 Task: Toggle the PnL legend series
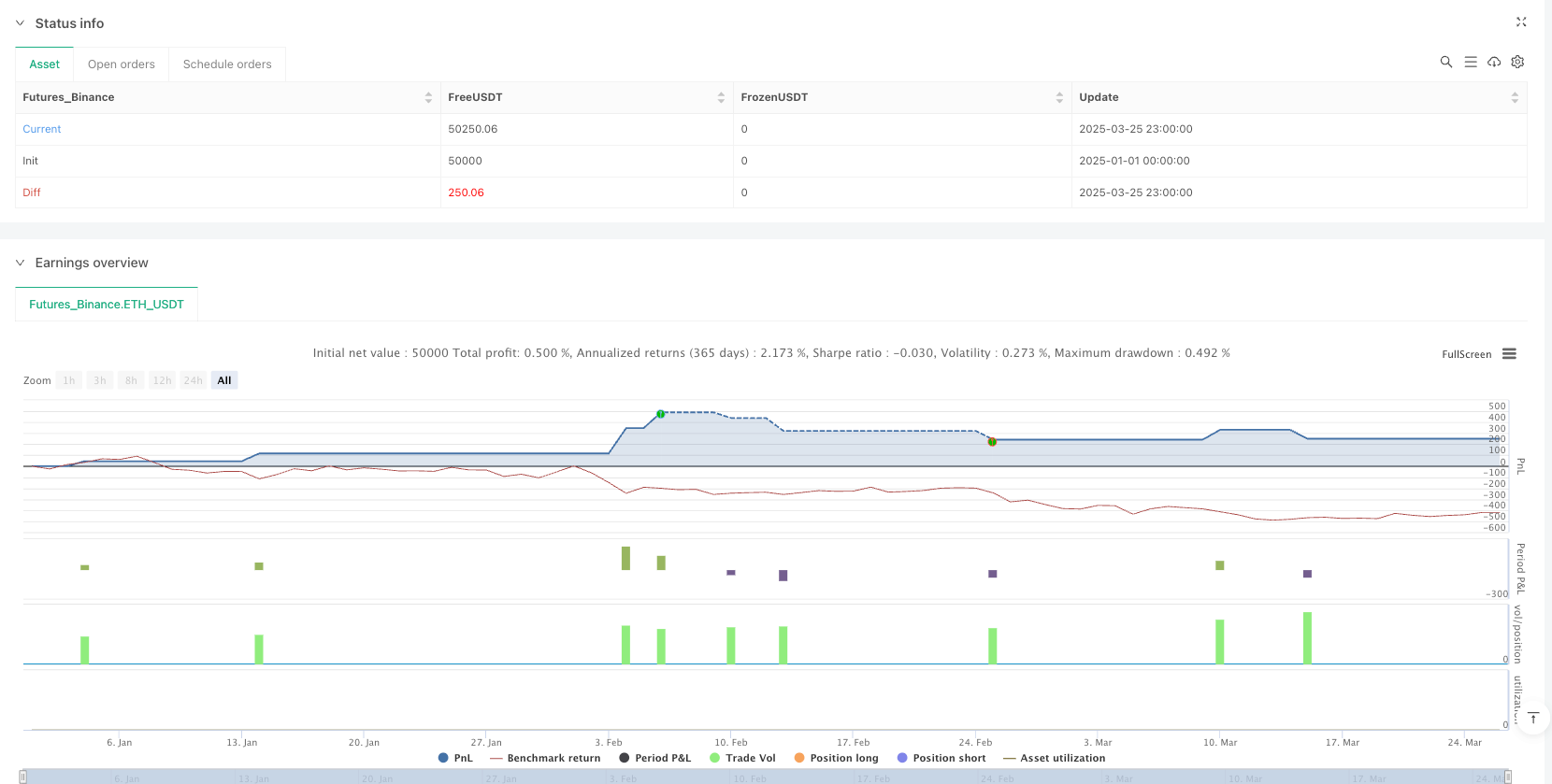click(455, 758)
